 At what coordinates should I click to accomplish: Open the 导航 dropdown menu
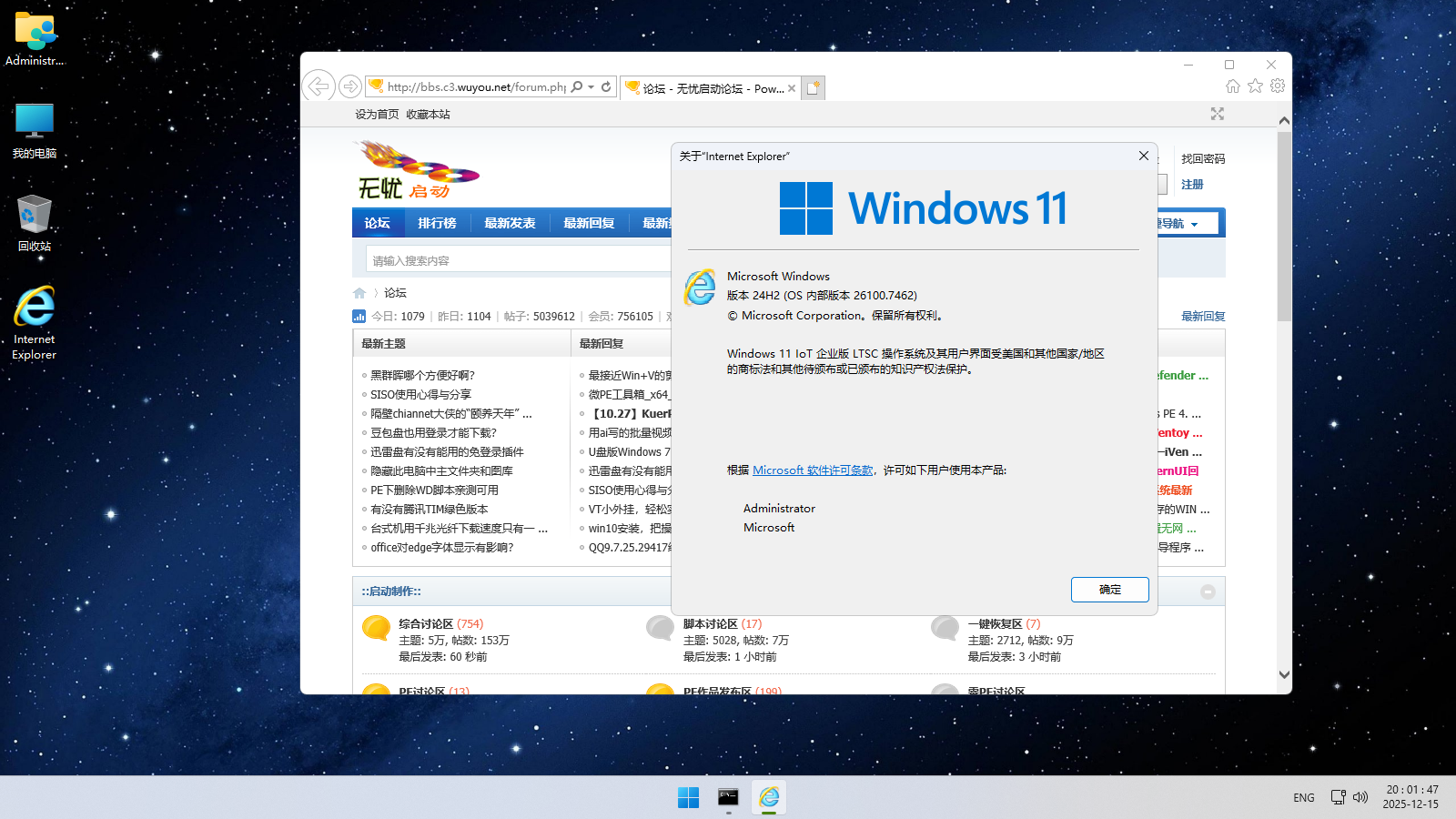1187,223
